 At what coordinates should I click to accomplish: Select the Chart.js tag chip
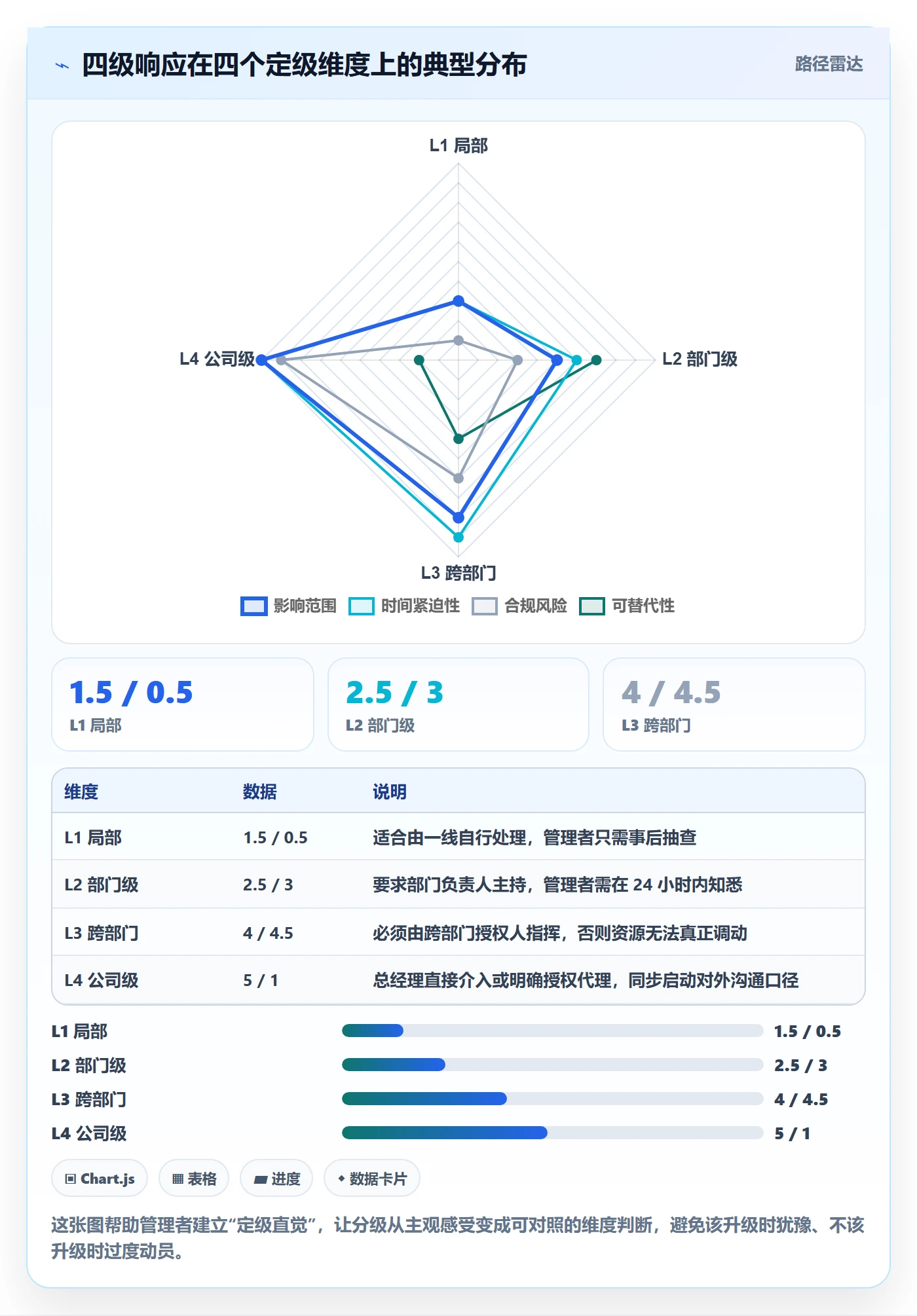pyautogui.click(x=100, y=1179)
